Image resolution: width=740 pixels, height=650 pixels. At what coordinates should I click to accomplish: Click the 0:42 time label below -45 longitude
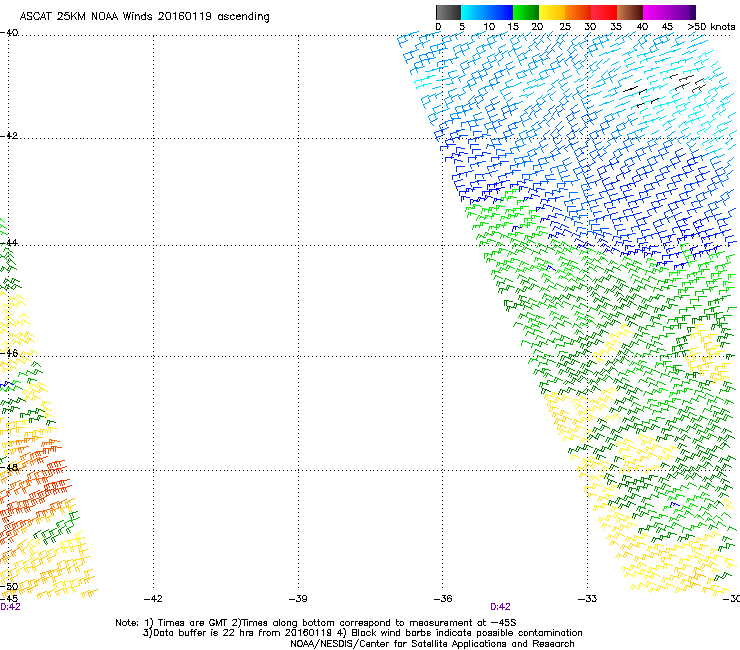click(10, 607)
